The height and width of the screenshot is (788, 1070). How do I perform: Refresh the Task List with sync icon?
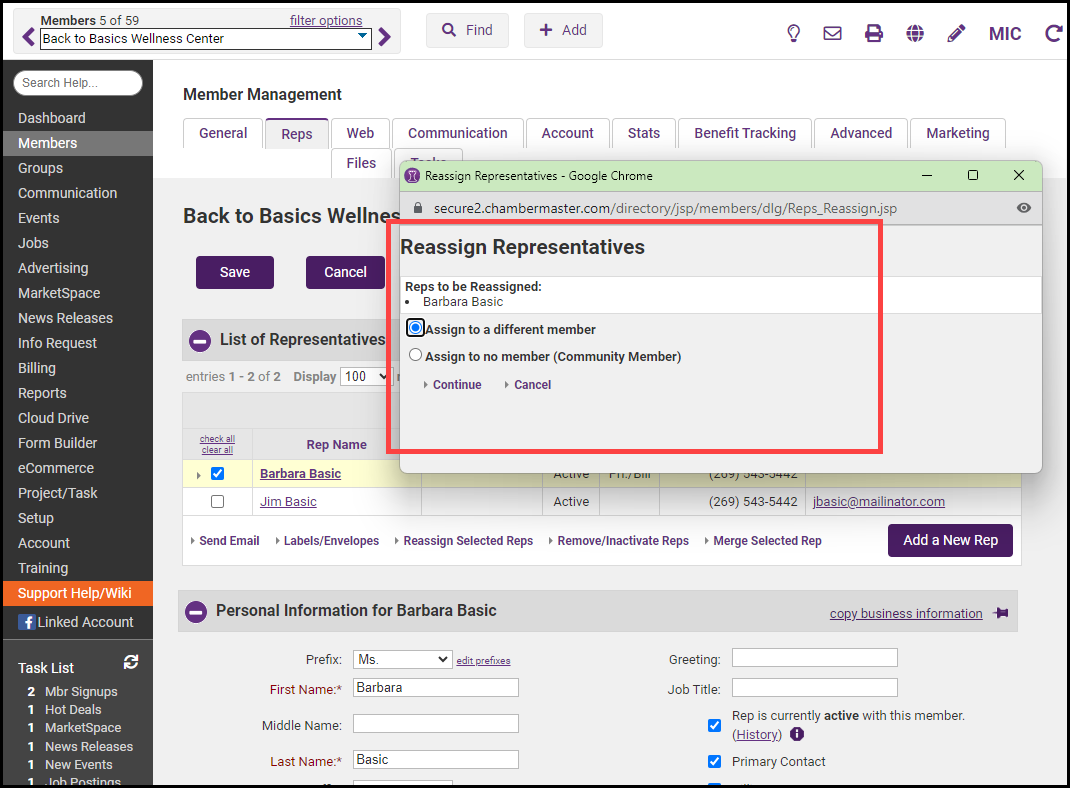point(131,662)
